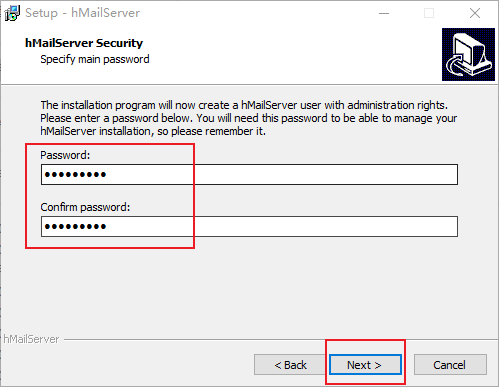Go back with the < Back button
Image resolution: width=499 pixels, height=387 pixels.
click(290, 365)
